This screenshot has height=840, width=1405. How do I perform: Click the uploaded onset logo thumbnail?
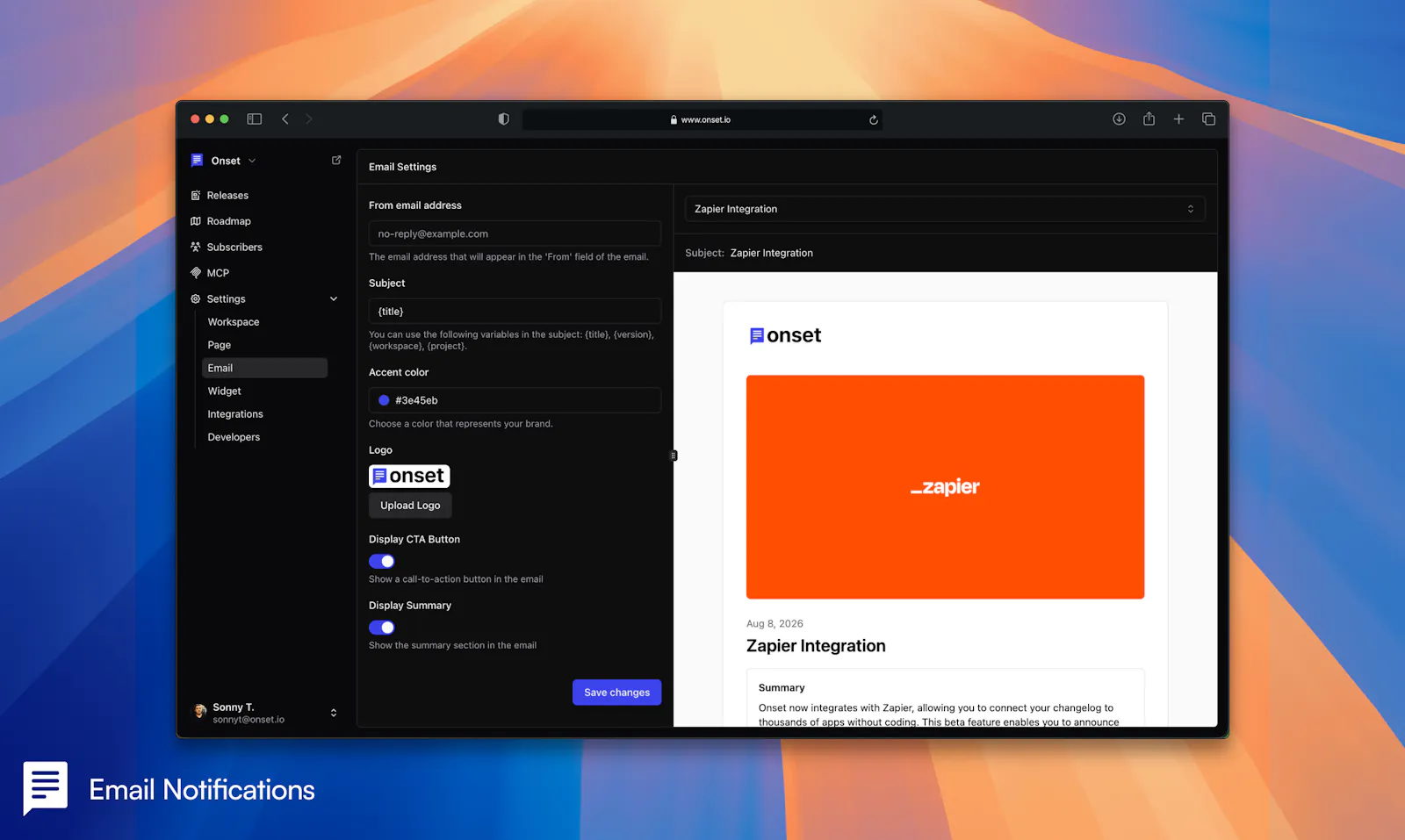tap(409, 476)
